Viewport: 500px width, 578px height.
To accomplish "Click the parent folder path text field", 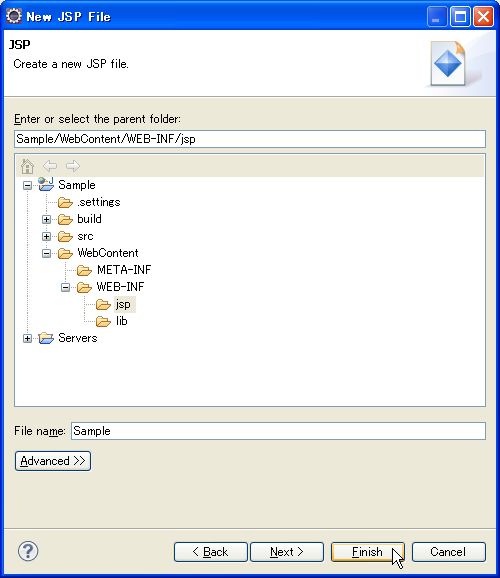I will tap(250, 139).
